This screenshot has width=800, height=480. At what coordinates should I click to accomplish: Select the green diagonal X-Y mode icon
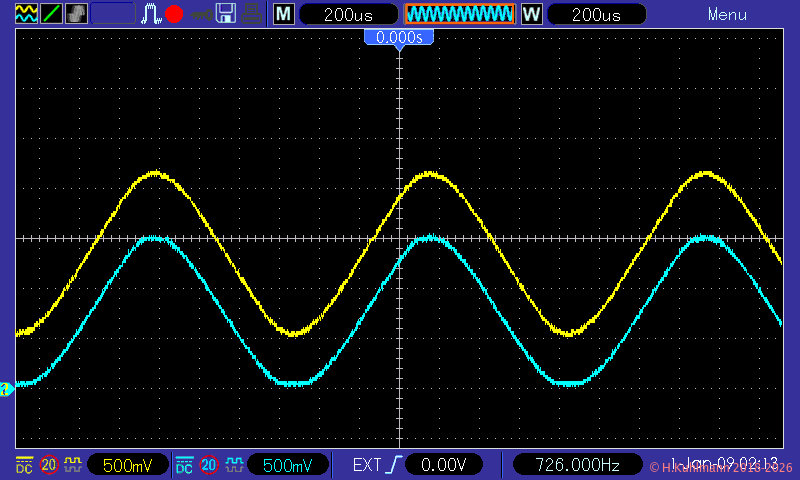point(50,14)
